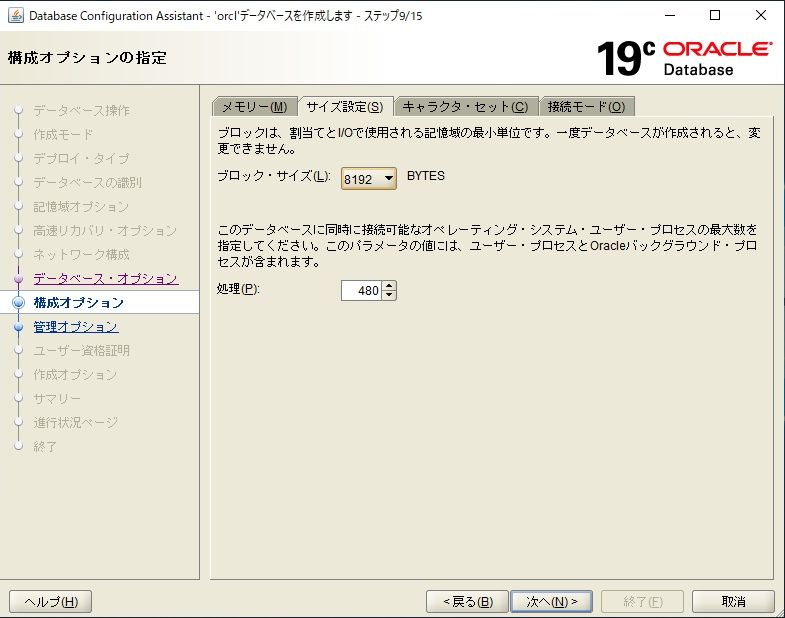
Task: Increase the 処理 process count with up arrow
Action: 389,285
